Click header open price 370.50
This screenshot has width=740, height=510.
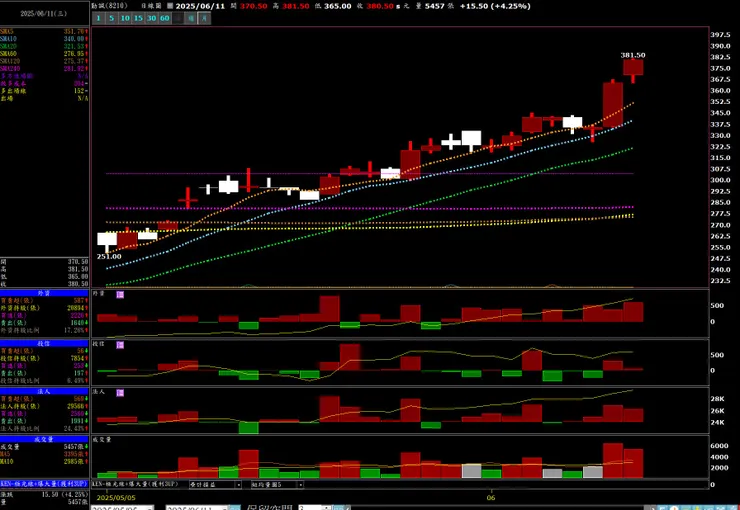pos(253,6)
